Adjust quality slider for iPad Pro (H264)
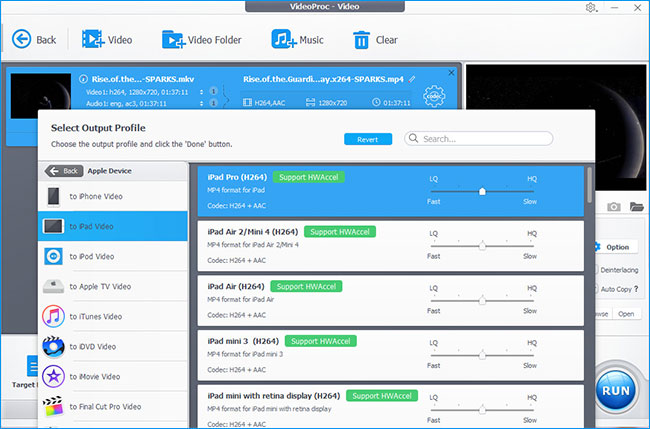 click(482, 191)
